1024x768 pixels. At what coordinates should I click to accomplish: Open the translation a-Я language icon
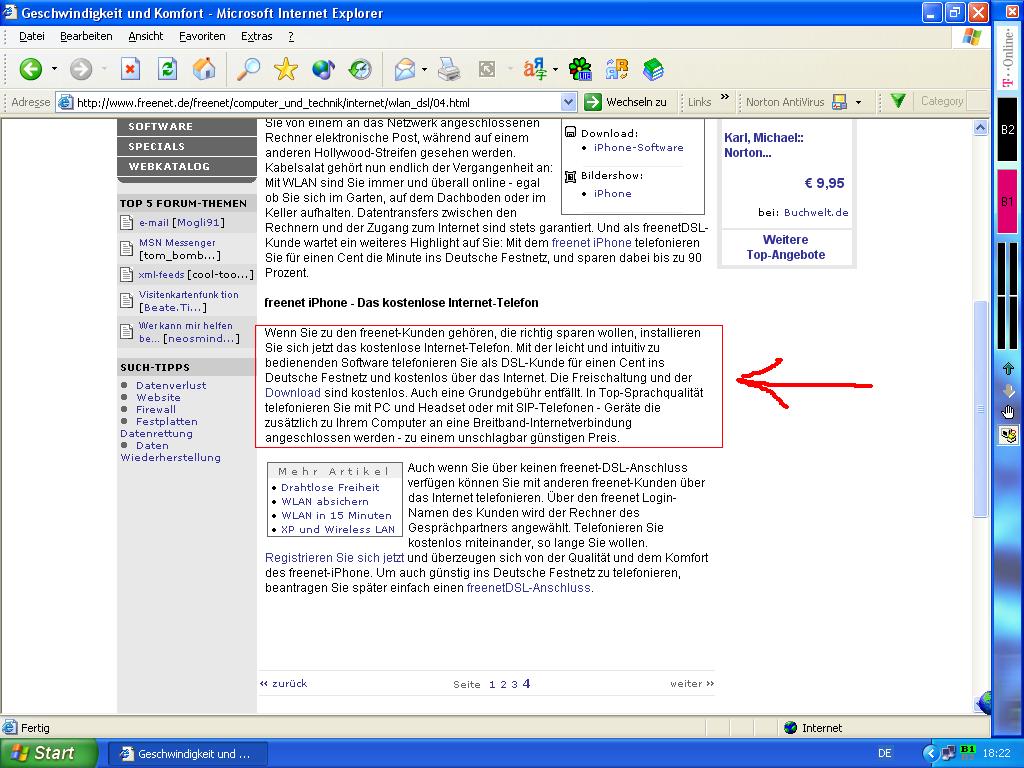pyautogui.click(x=535, y=69)
